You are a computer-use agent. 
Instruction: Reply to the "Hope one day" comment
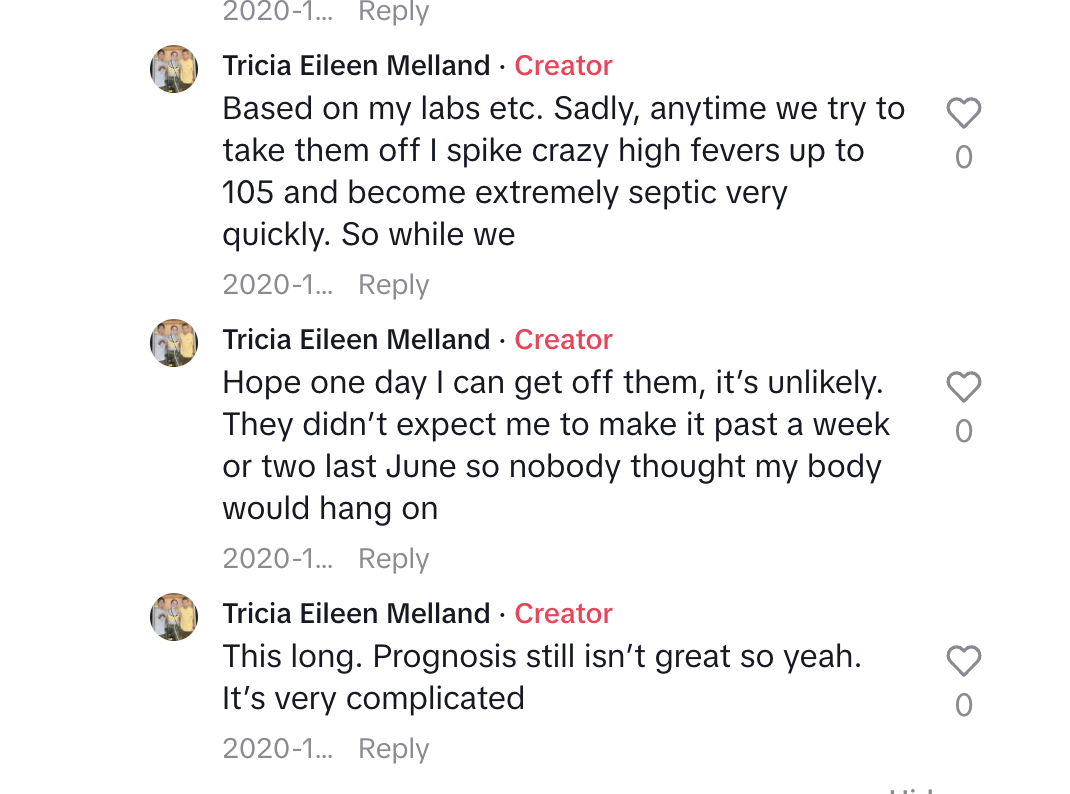tap(394, 559)
